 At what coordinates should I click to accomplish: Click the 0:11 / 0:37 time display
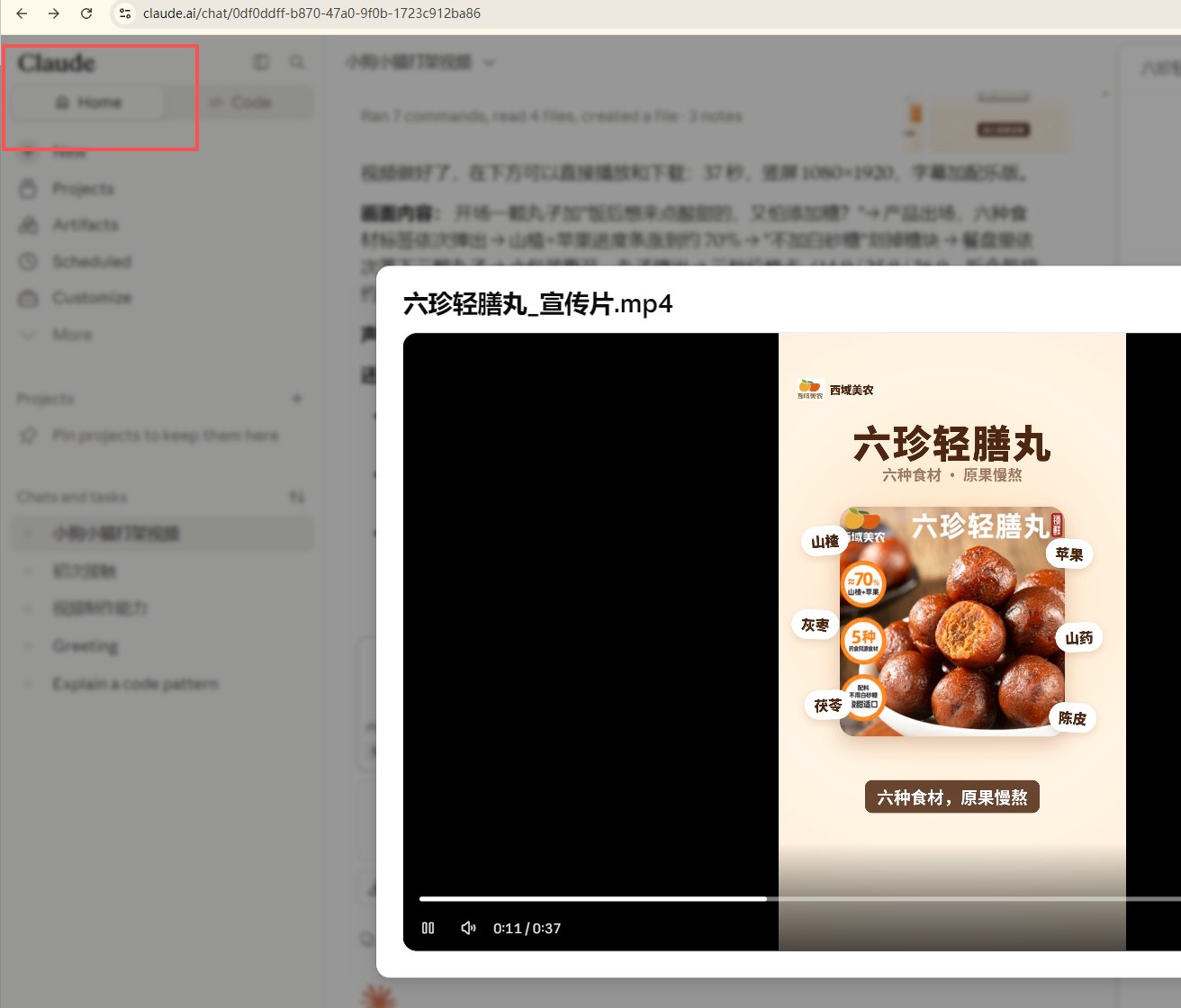(527, 928)
